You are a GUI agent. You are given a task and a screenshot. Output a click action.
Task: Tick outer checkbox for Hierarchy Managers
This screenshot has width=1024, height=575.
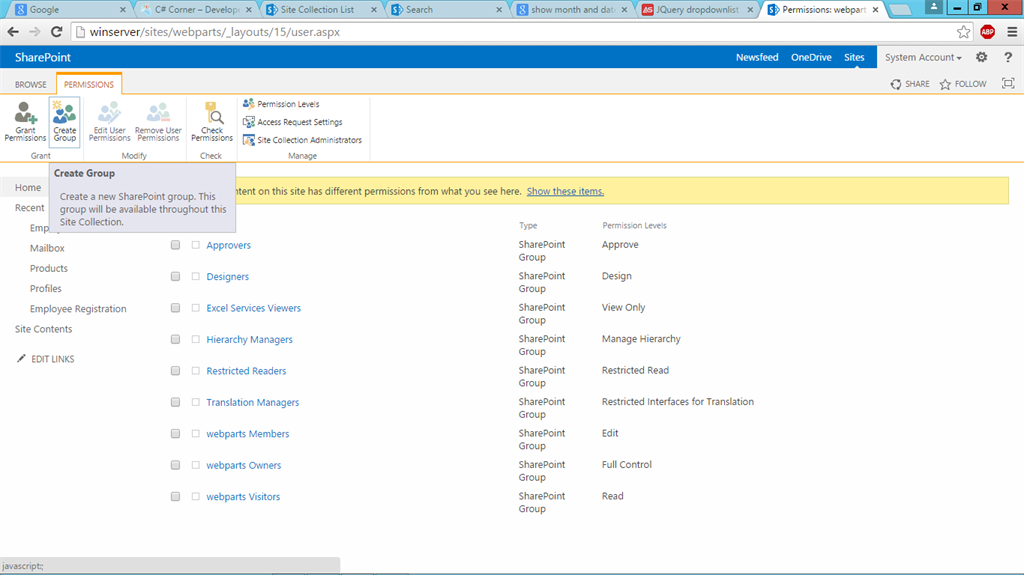(x=175, y=339)
